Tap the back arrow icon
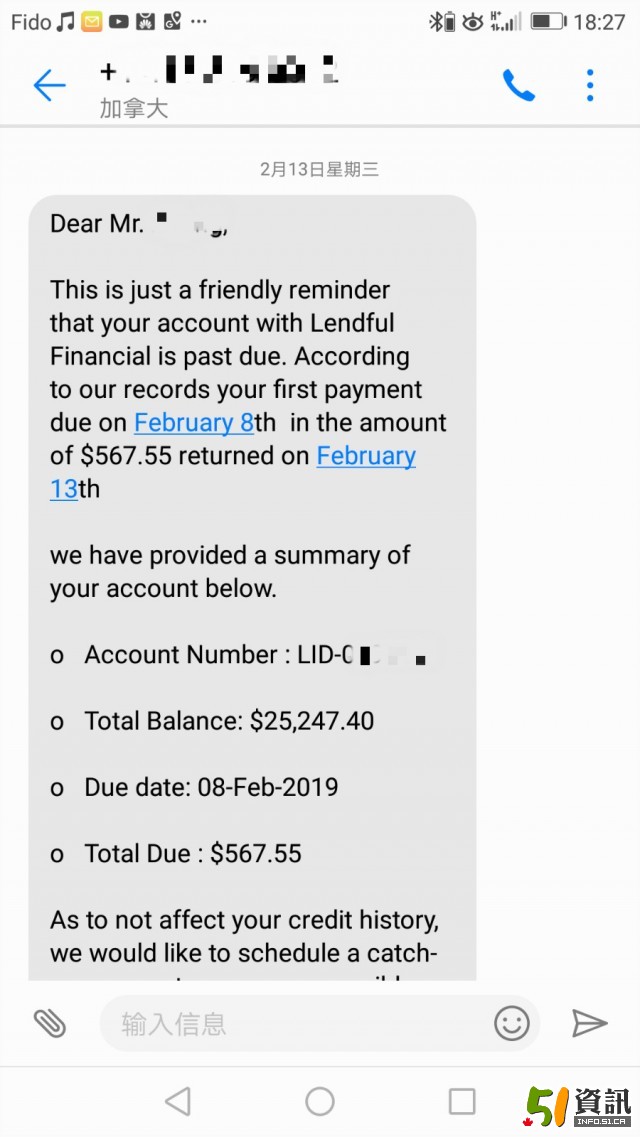This screenshot has width=640, height=1137. coord(49,86)
